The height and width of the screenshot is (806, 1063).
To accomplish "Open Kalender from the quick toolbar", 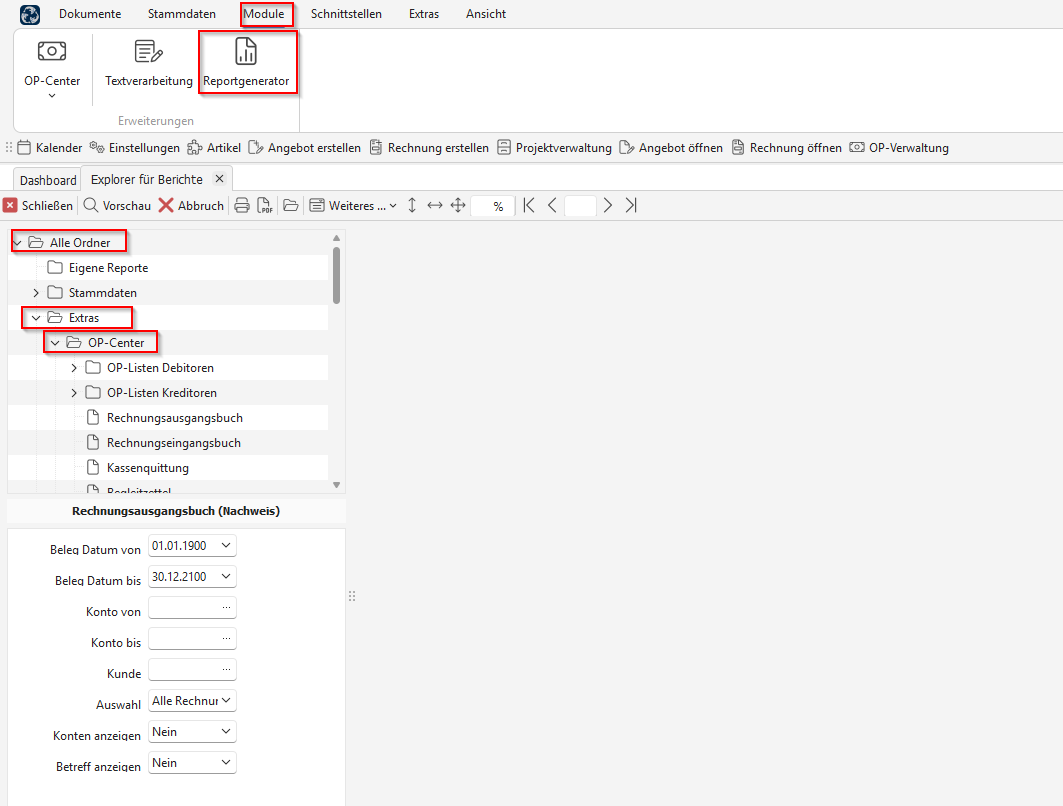I will point(49,148).
